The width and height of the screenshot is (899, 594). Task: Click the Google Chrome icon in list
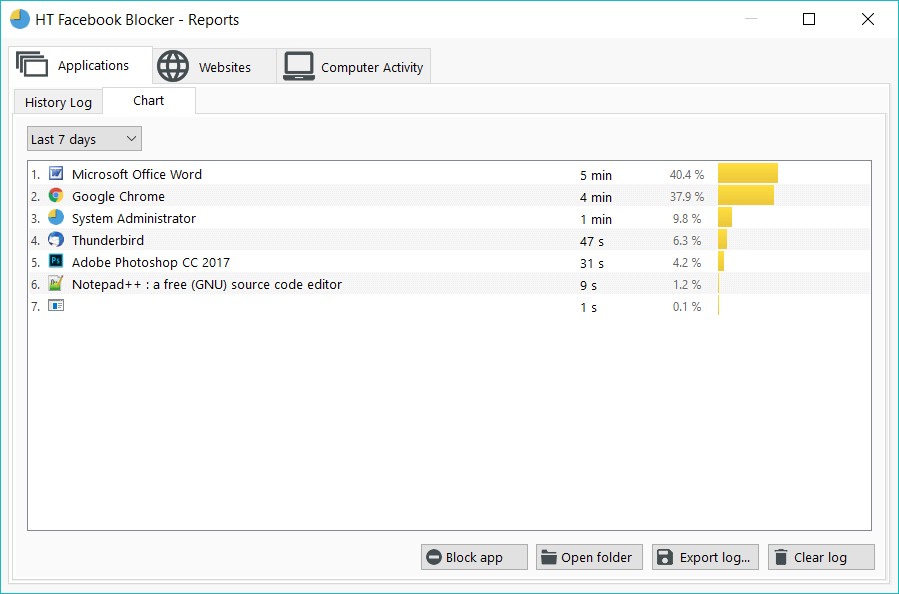[x=56, y=196]
